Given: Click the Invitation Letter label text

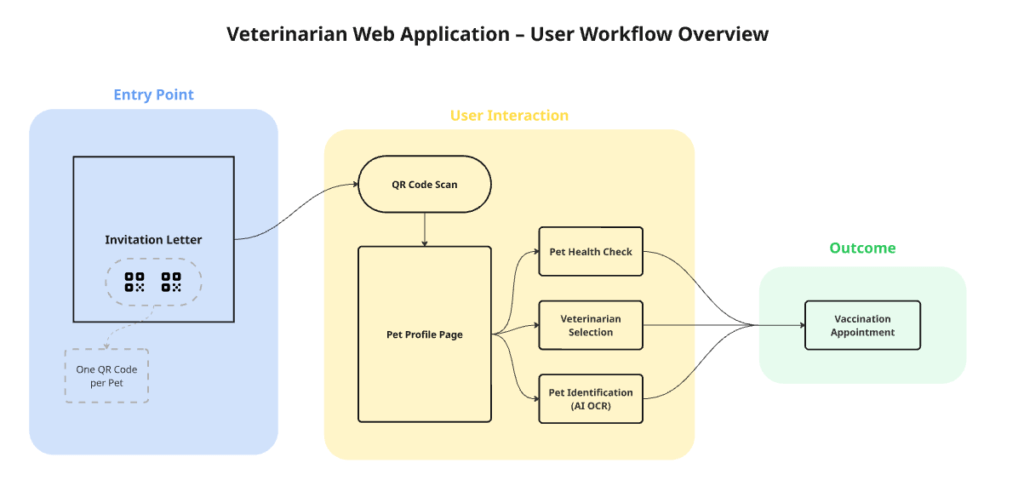Looking at the screenshot, I should pyautogui.click(x=153, y=240).
